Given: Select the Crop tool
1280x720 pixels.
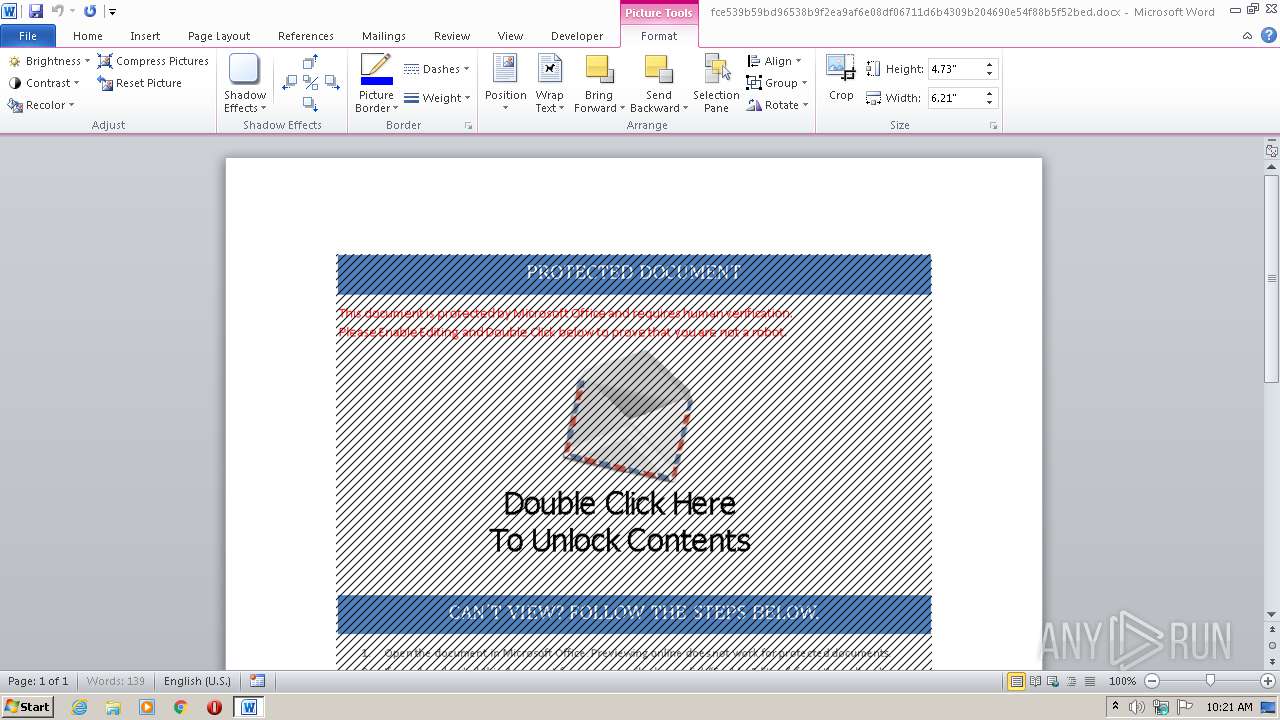Looking at the screenshot, I should pyautogui.click(x=841, y=78).
